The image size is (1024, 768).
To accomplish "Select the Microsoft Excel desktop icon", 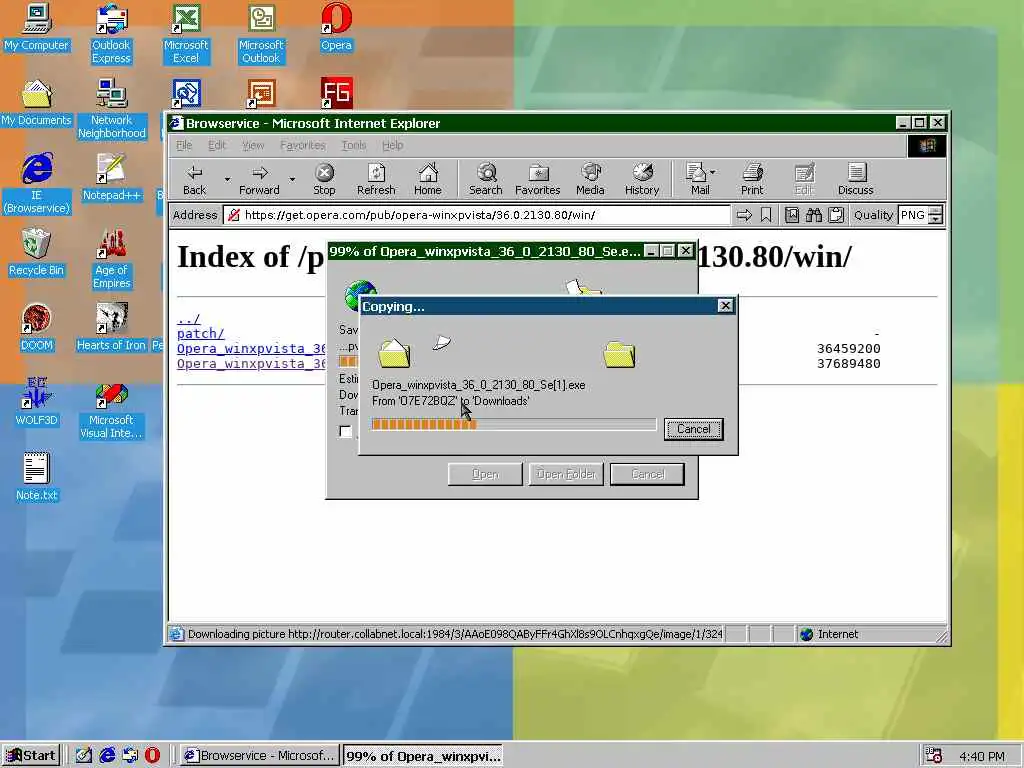I will 186,33.
